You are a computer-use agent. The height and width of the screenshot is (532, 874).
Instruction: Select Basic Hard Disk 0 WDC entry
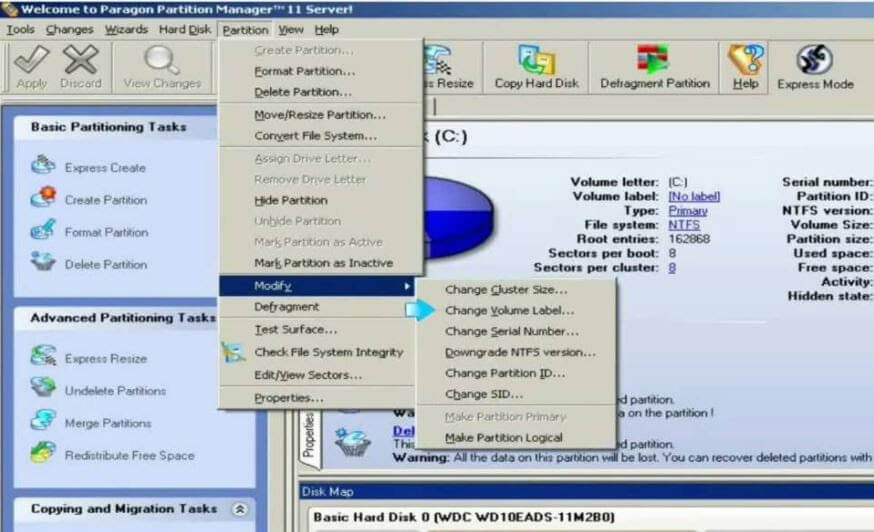(x=464, y=517)
